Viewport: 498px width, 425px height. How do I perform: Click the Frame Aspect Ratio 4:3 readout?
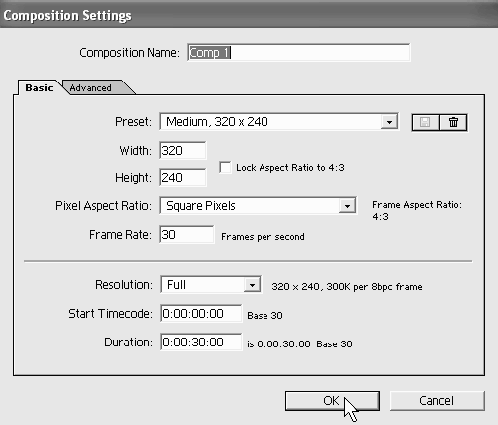pyautogui.click(x=417, y=210)
